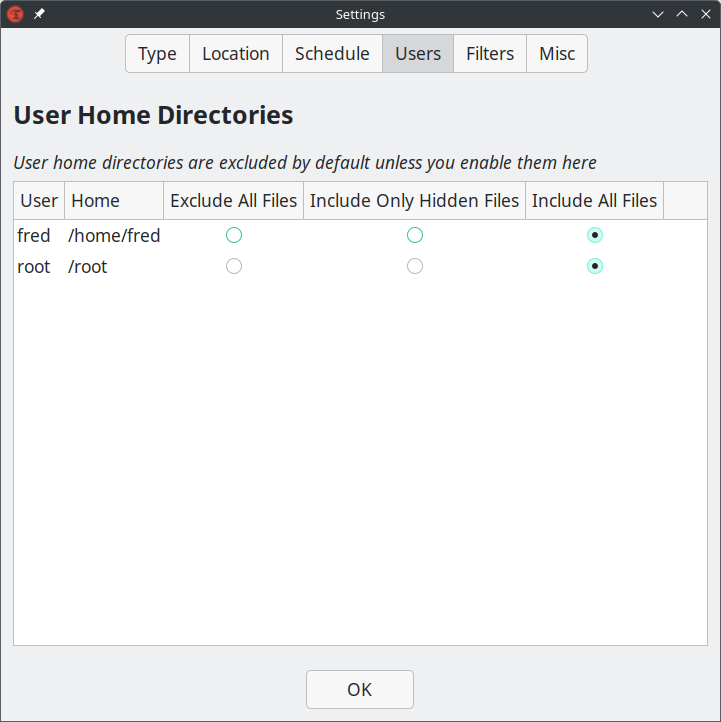
Task: Open the Filters tab
Action: coord(490,54)
